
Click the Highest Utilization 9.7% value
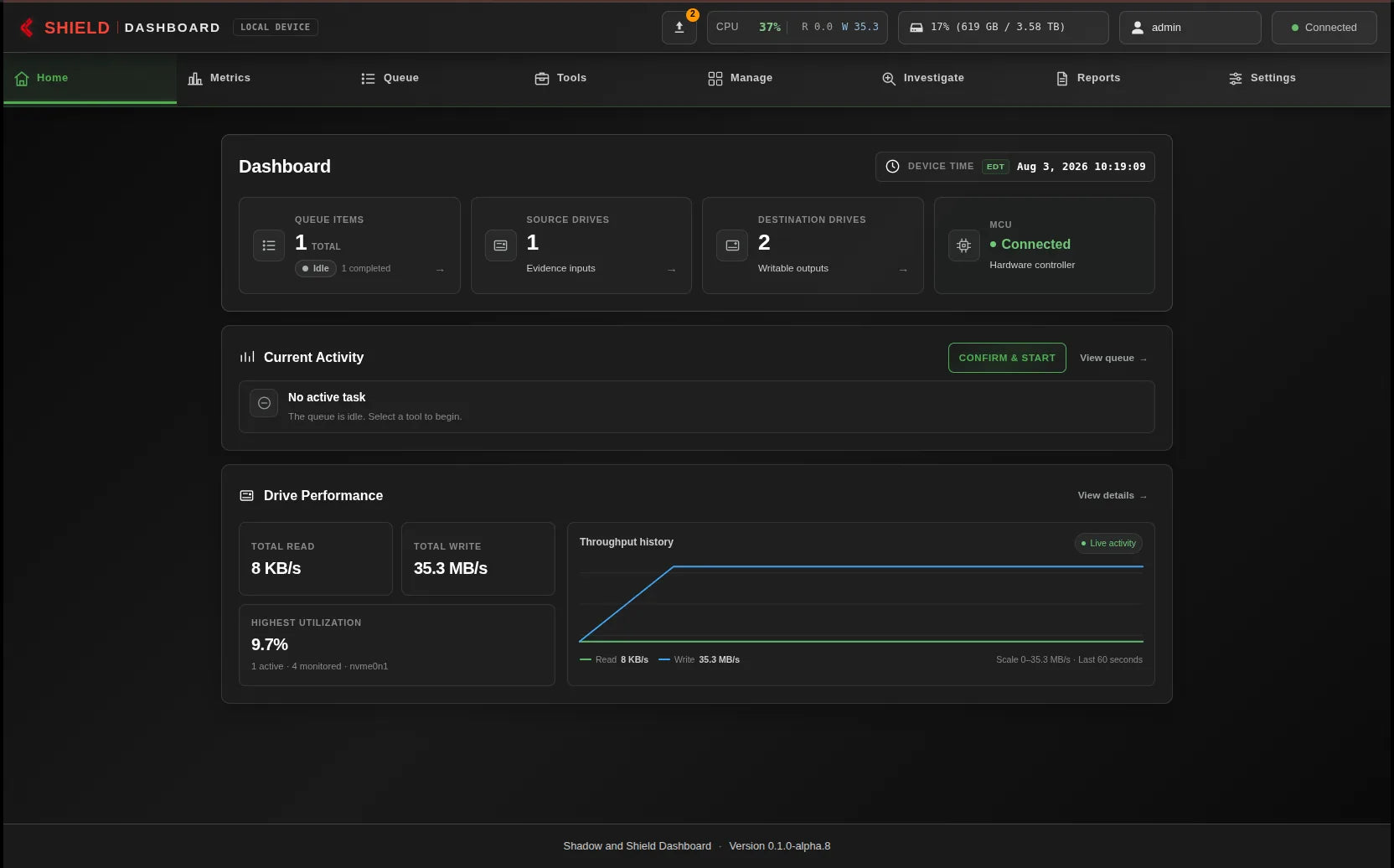[270, 644]
